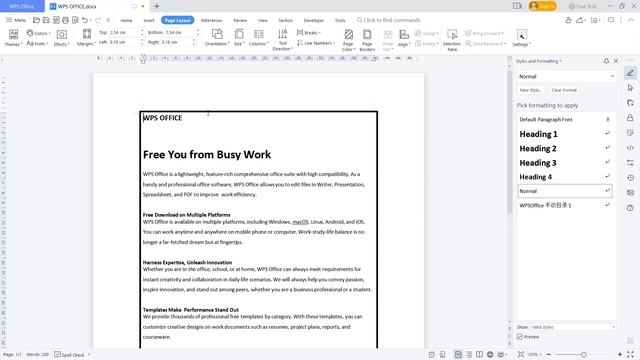Click the Open file icon in quick toolbar
This screenshot has height=360, width=640.
point(36,20)
